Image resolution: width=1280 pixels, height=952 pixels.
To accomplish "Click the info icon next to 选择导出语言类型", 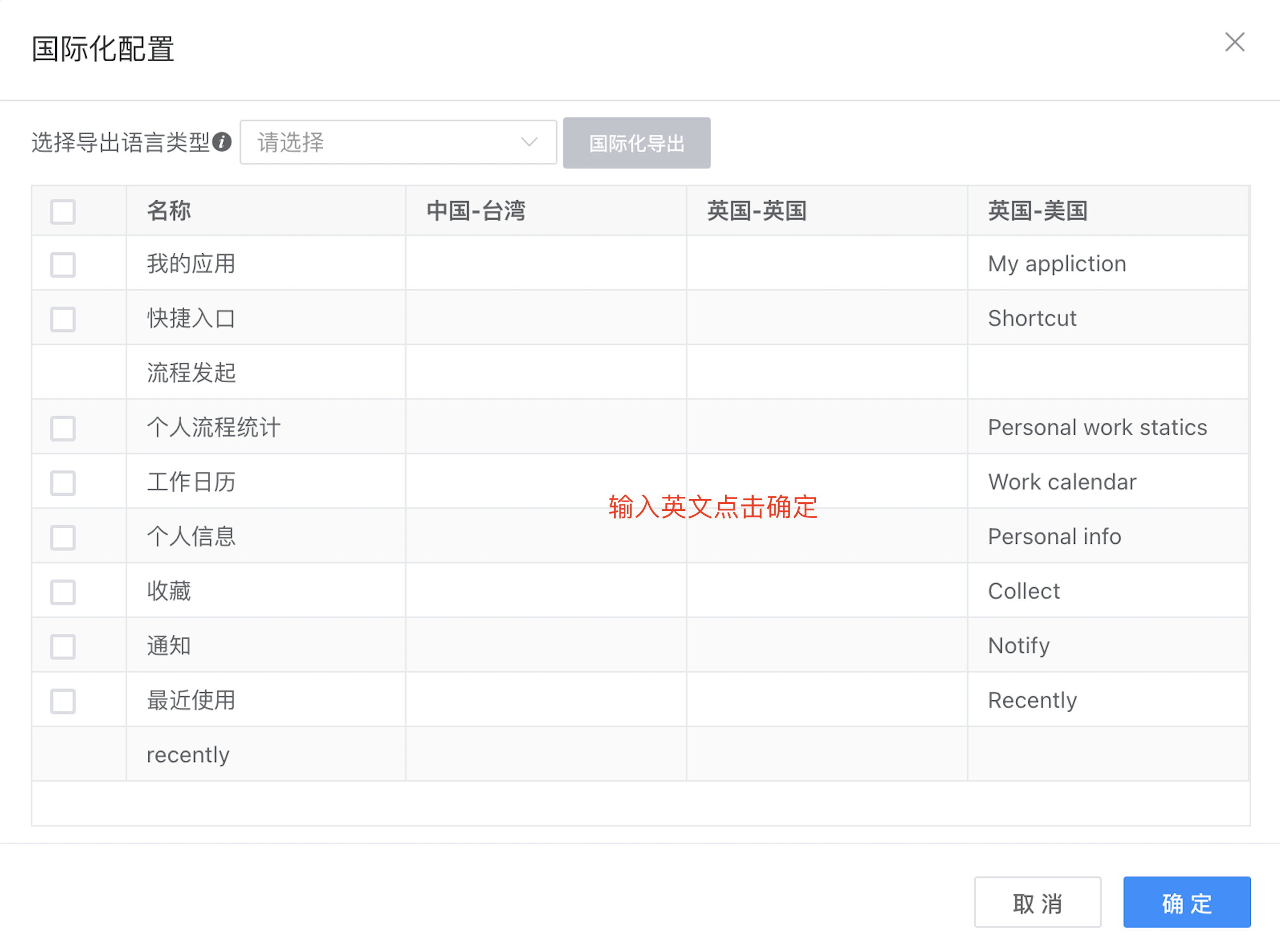I will coord(222,142).
